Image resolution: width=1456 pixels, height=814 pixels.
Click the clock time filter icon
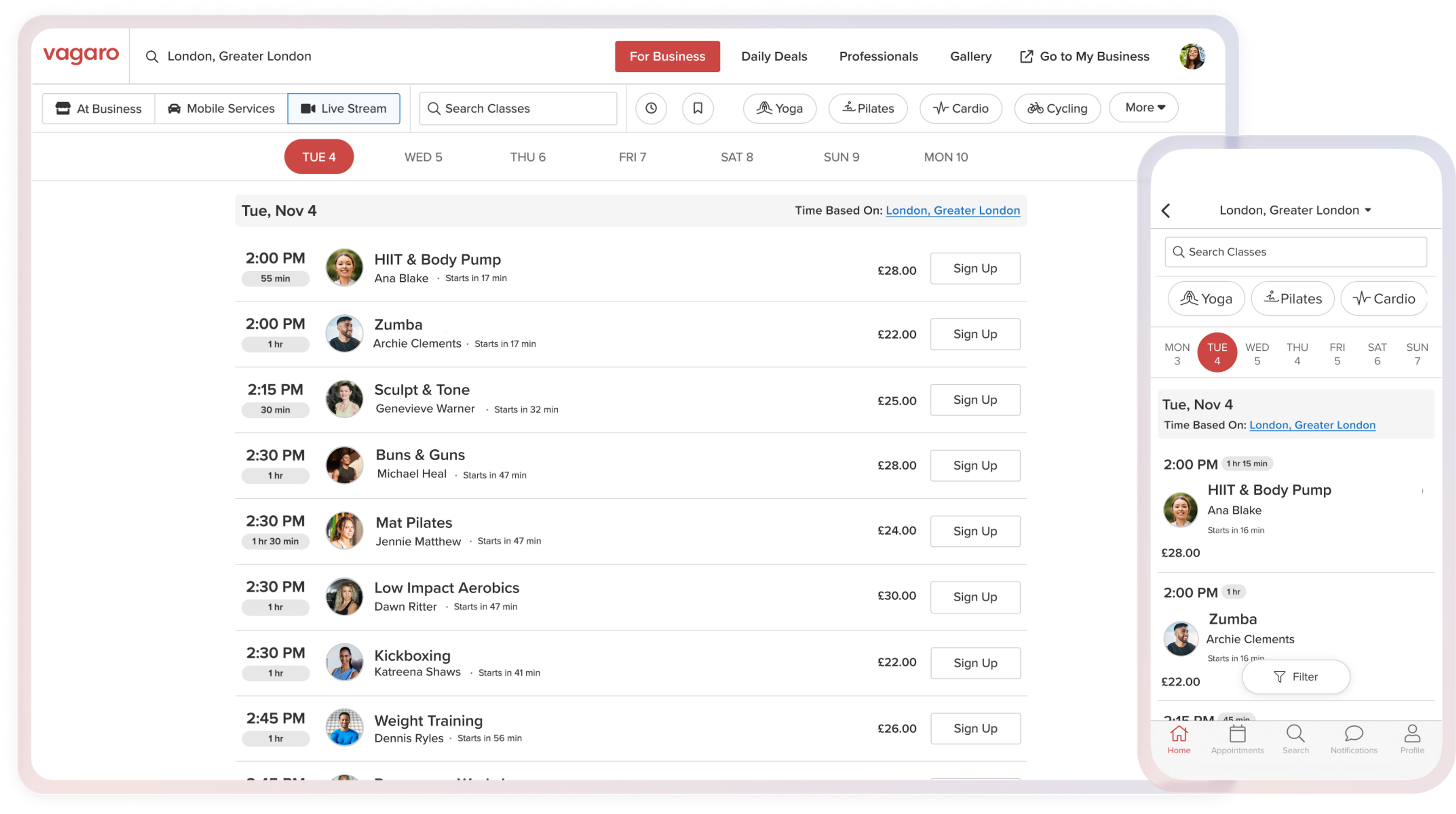click(651, 108)
